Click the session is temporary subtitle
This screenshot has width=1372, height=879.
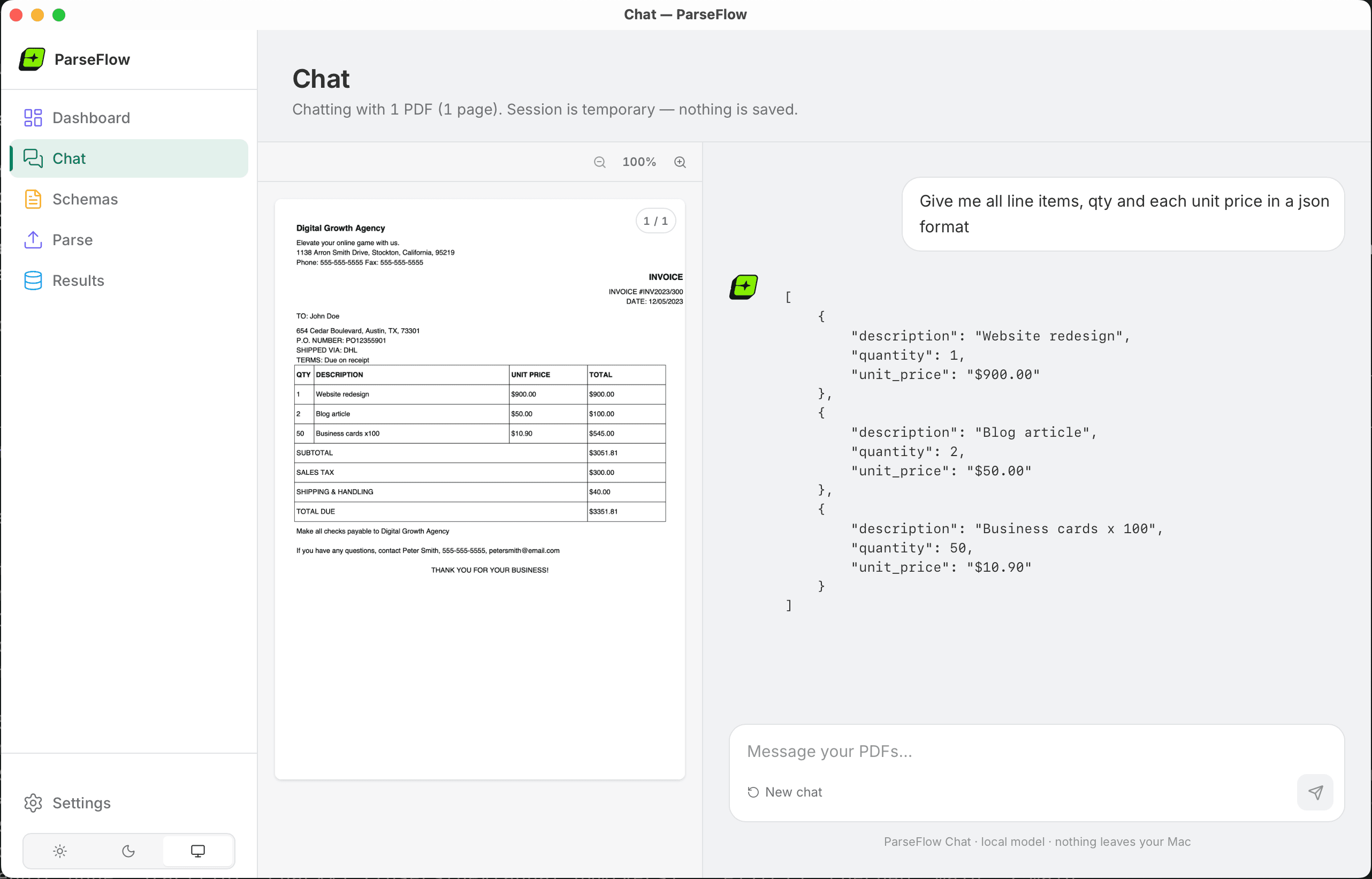545,109
